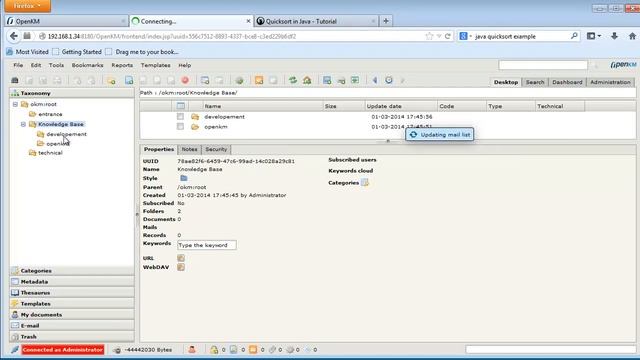Copy URL using the icon beside URL
The width and height of the screenshot is (640, 360).
tap(181, 258)
